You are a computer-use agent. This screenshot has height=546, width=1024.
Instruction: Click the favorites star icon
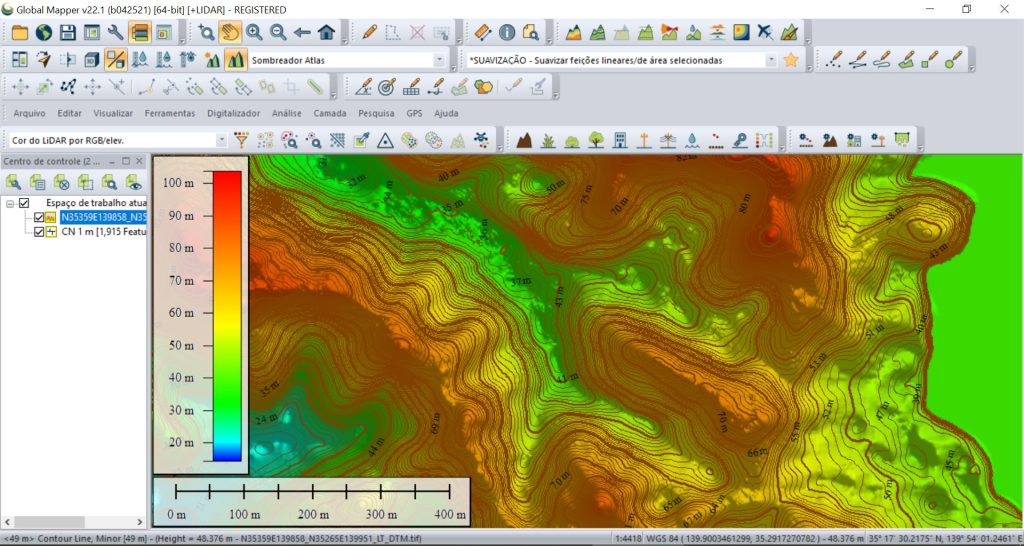click(x=791, y=60)
